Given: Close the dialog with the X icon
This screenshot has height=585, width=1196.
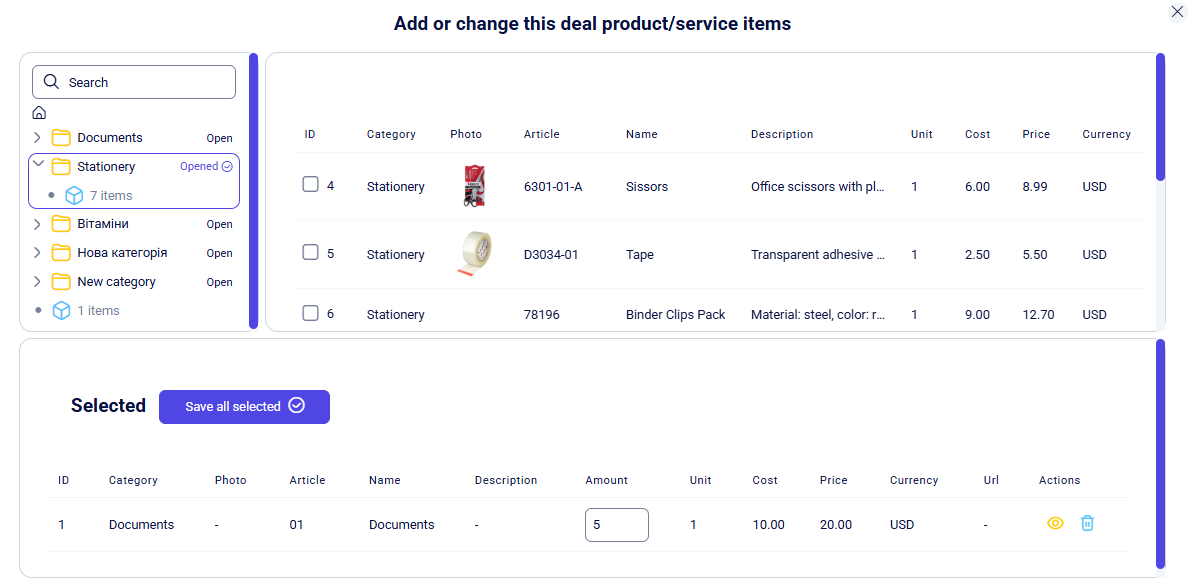Looking at the screenshot, I should (1177, 11).
